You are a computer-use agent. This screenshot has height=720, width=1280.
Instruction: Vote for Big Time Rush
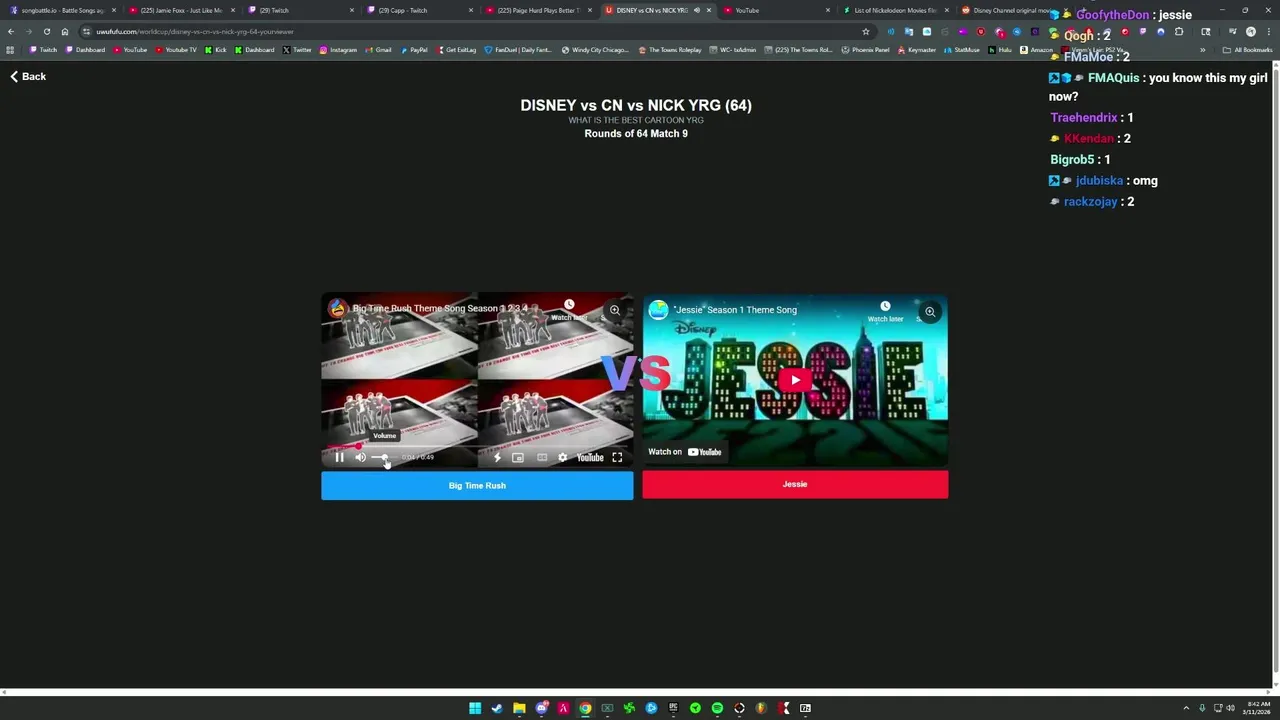pos(477,486)
